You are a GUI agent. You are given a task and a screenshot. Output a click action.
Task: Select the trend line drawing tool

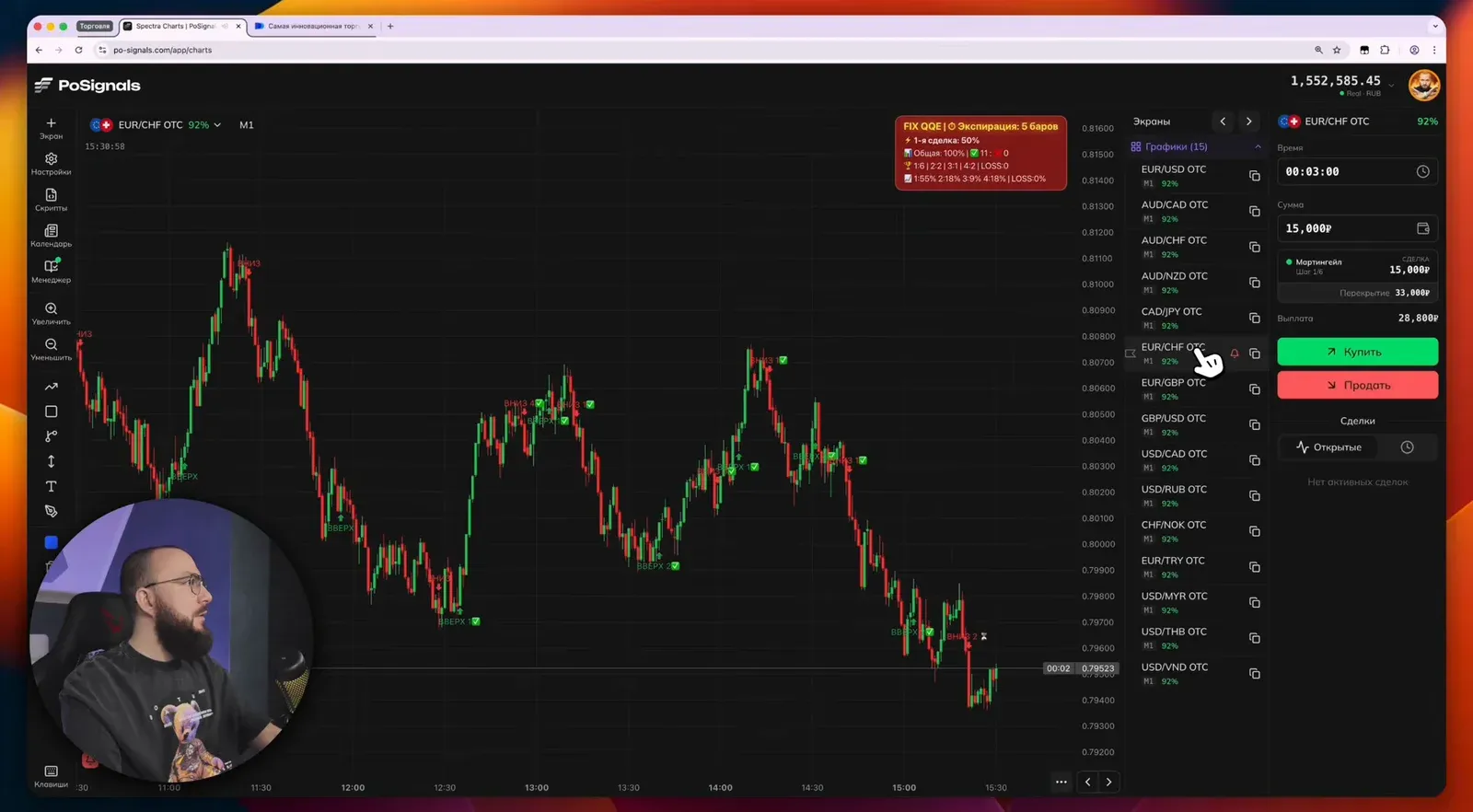pyautogui.click(x=51, y=387)
